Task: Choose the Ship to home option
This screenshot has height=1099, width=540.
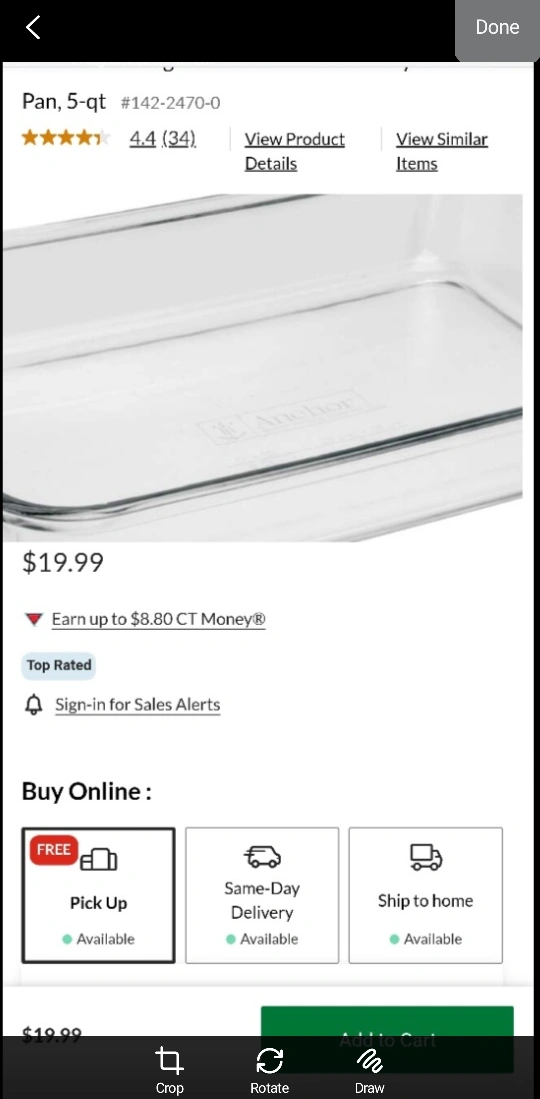Action: tap(426, 895)
